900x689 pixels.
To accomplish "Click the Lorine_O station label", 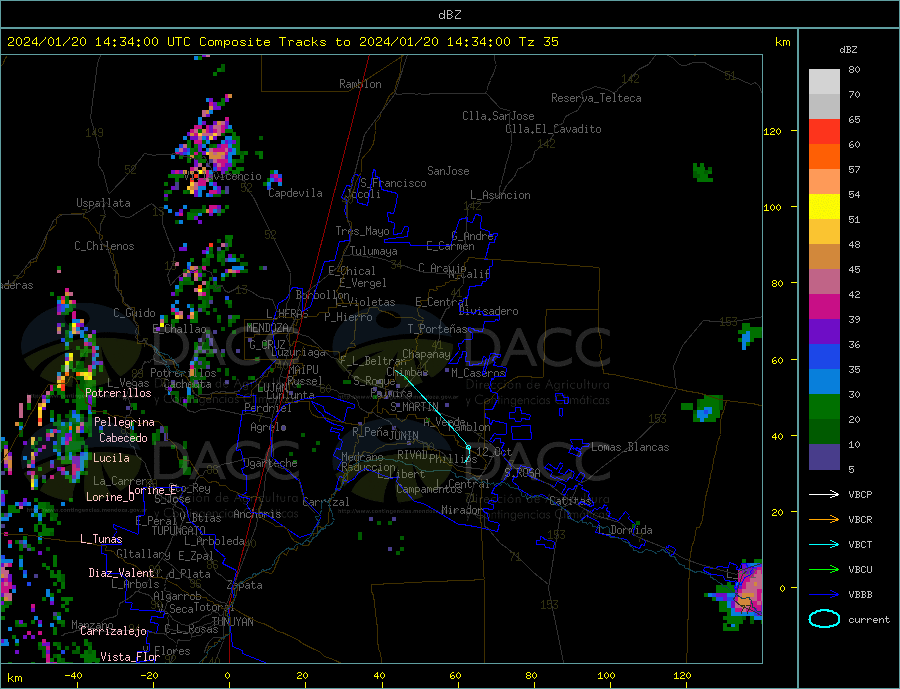I will (110, 497).
